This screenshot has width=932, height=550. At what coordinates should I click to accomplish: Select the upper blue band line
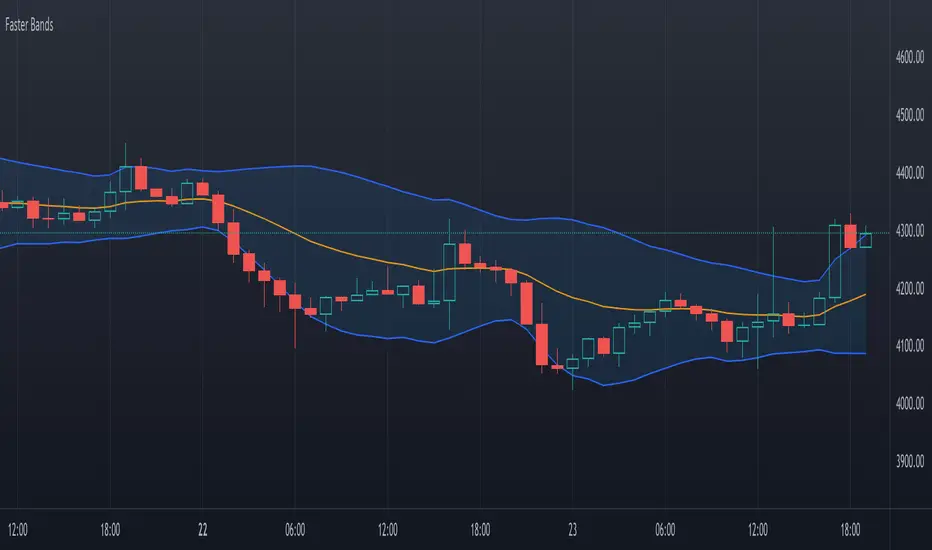300,166
